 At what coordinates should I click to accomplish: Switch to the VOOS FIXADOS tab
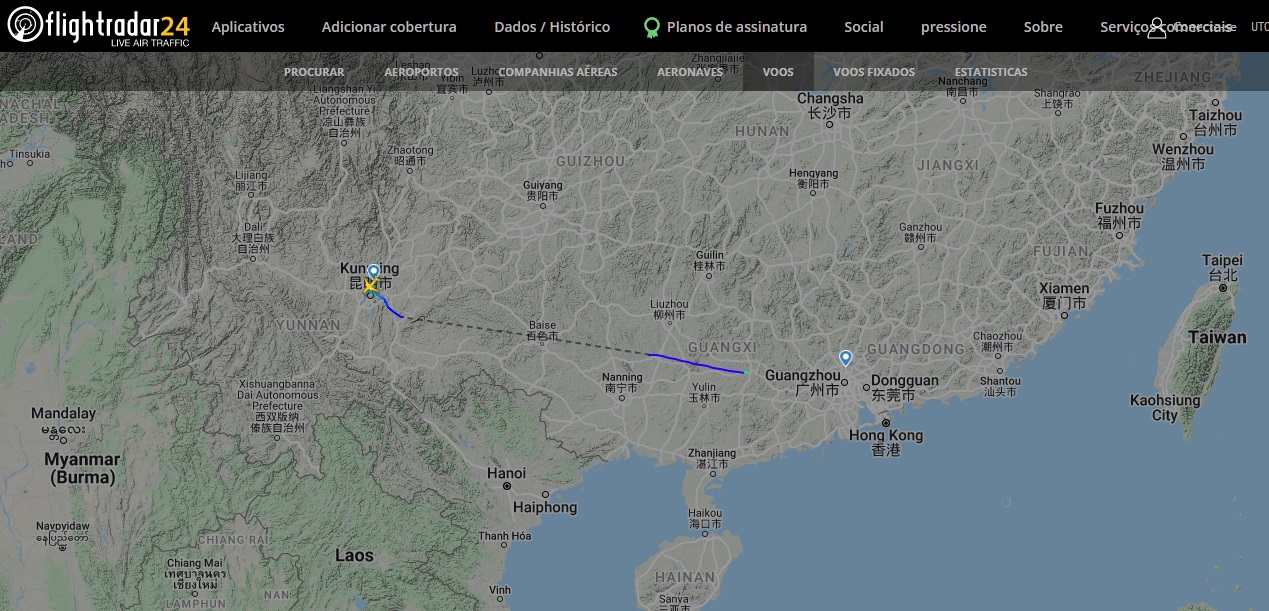[874, 72]
